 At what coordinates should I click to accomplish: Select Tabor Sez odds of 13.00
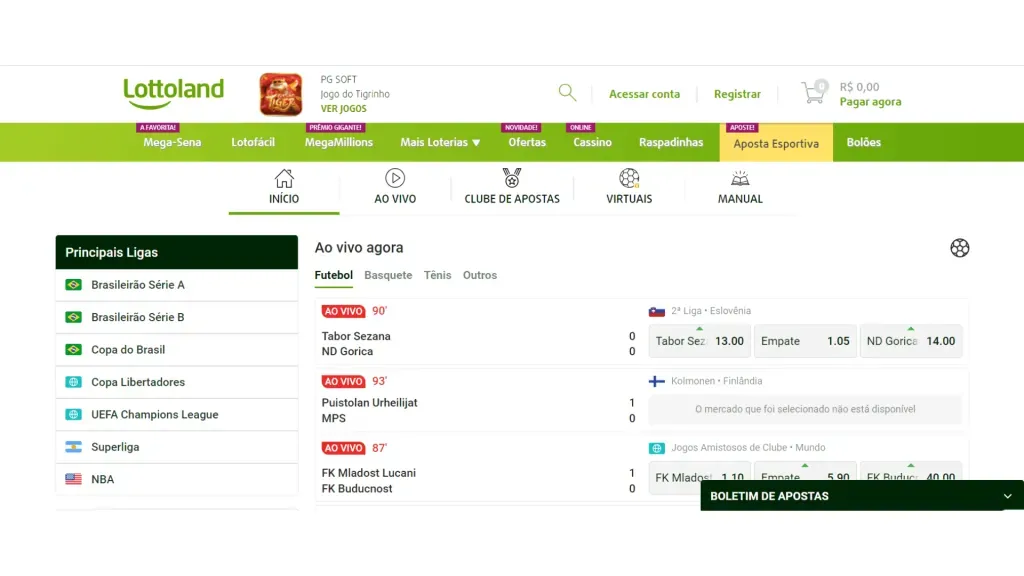(699, 341)
